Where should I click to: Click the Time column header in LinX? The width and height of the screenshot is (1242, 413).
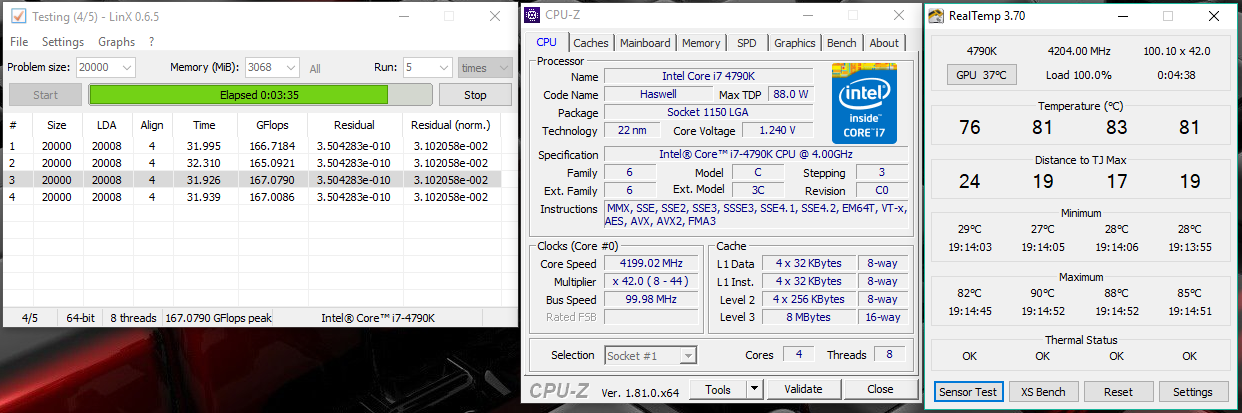click(204, 125)
